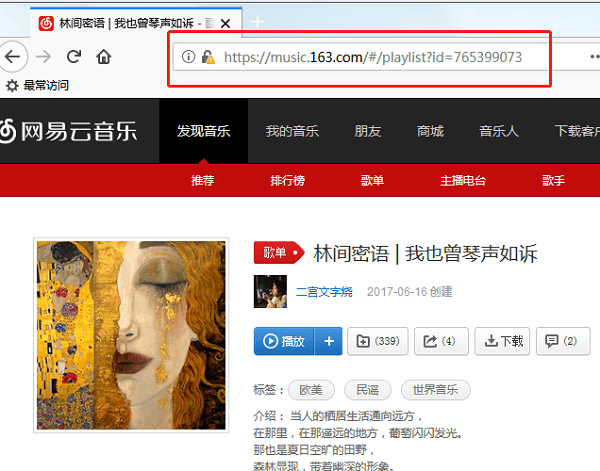Click the browser forward arrow
The width and height of the screenshot is (600, 471).
tap(43, 57)
